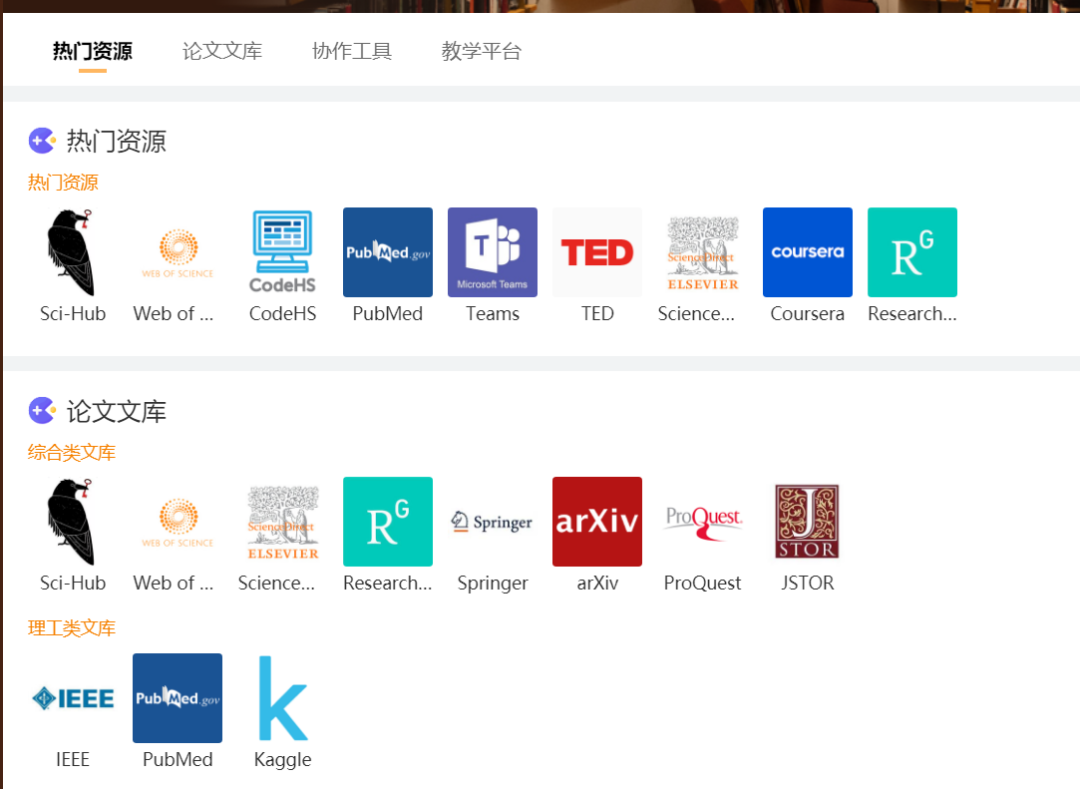Click the large 论文文库 section heading
Screen dimensions: 1080x789
[x=116, y=411]
